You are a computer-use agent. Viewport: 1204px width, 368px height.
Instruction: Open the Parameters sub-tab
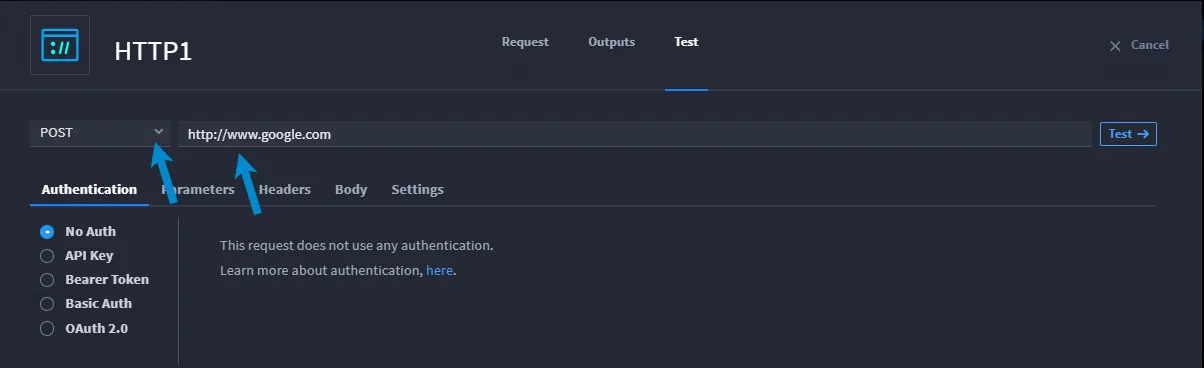click(198, 189)
